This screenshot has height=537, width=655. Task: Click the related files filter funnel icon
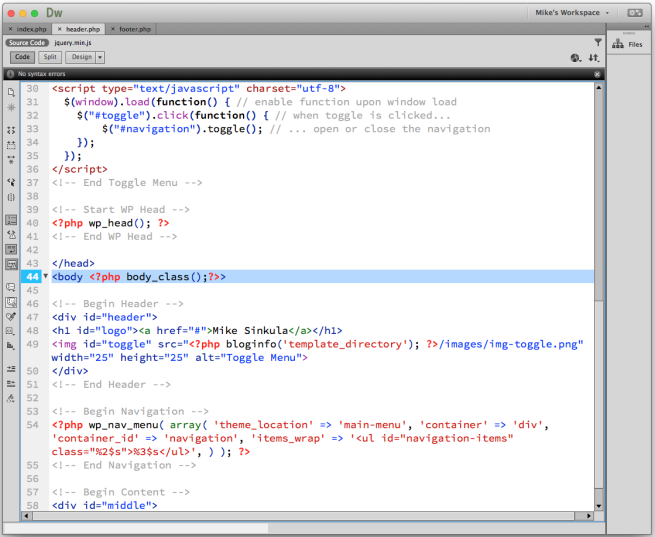point(598,42)
